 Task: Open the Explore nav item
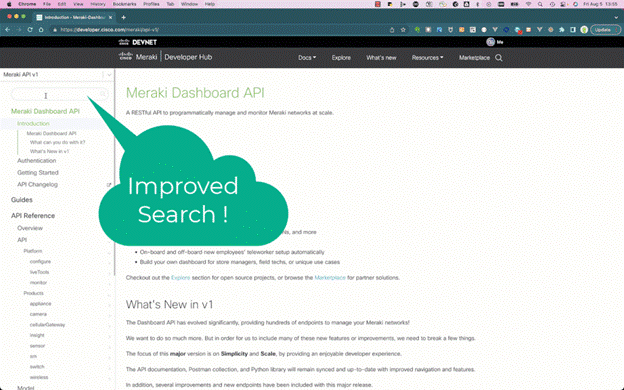tap(341, 58)
